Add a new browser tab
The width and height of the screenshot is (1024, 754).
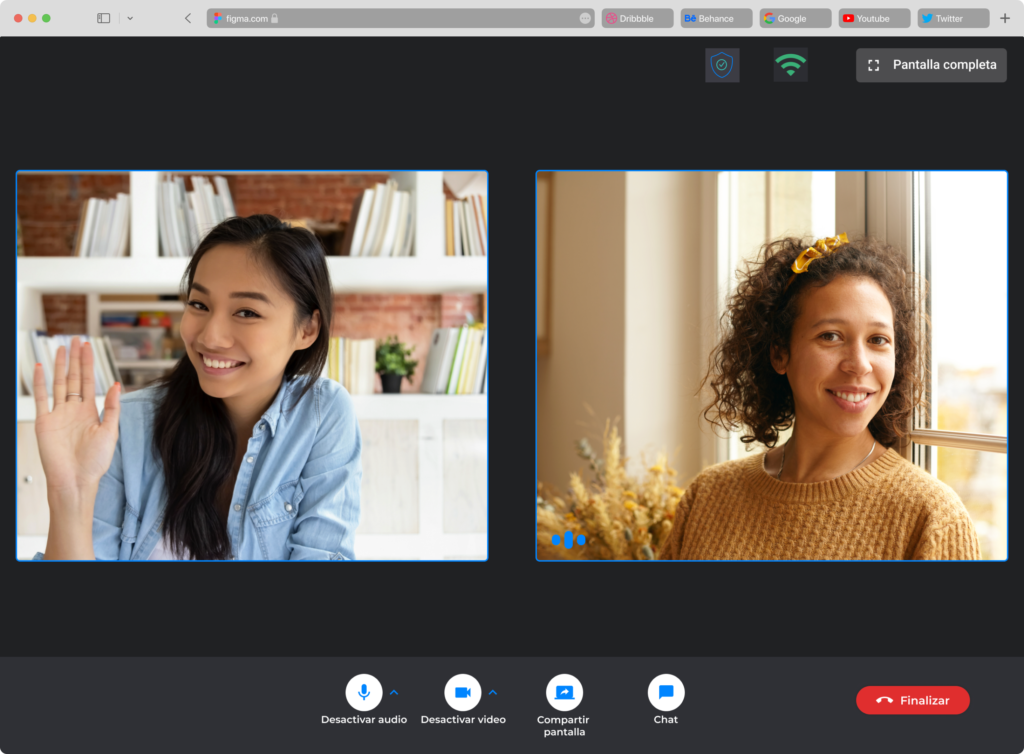[x=1005, y=18]
